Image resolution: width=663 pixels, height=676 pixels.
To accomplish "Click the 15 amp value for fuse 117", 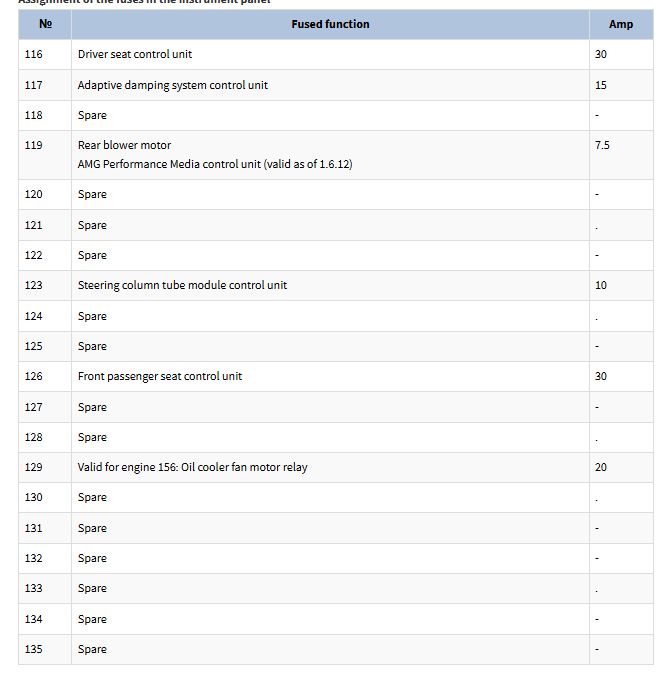I will pos(600,85).
